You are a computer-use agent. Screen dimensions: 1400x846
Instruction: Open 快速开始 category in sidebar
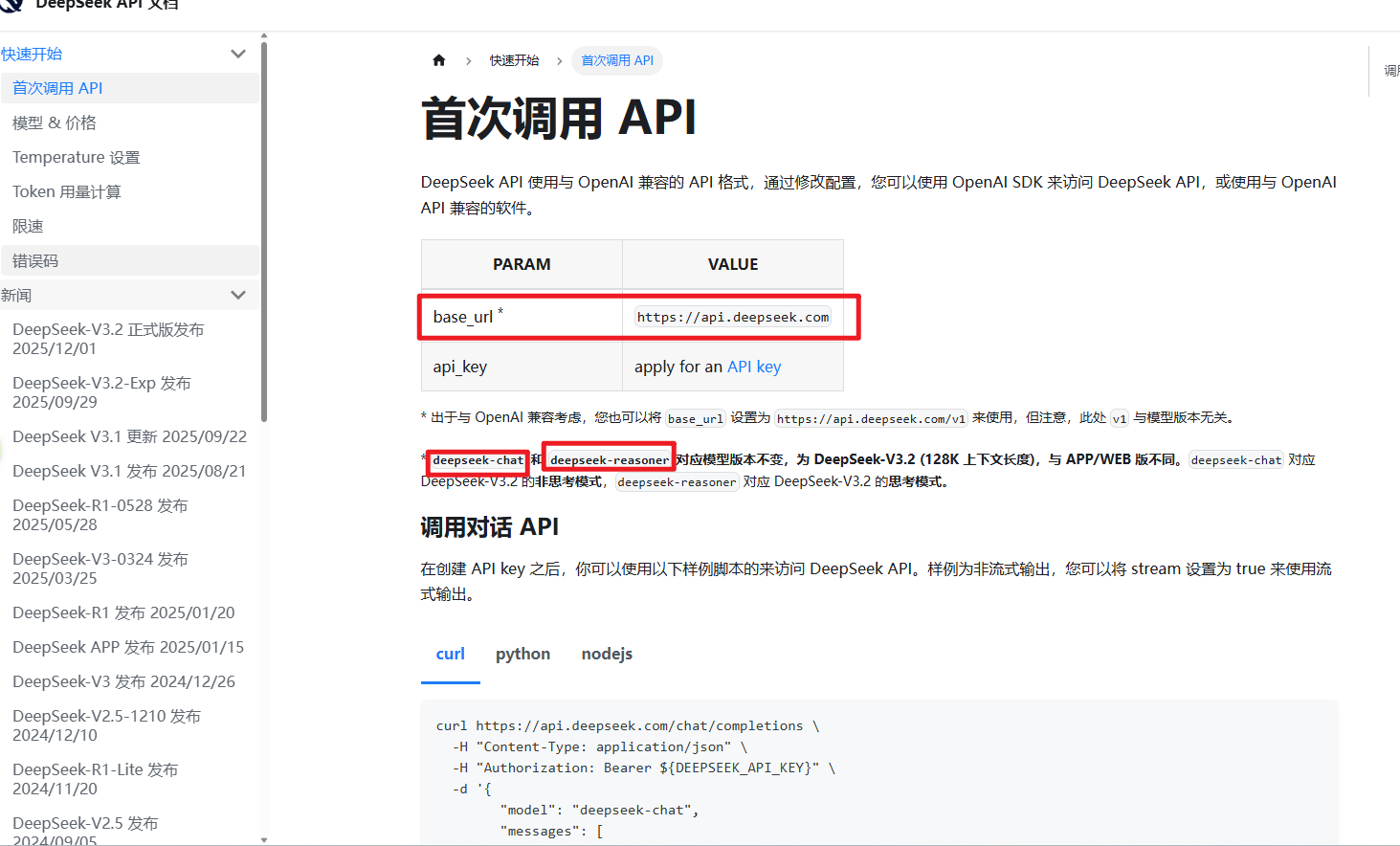(32, 54)
